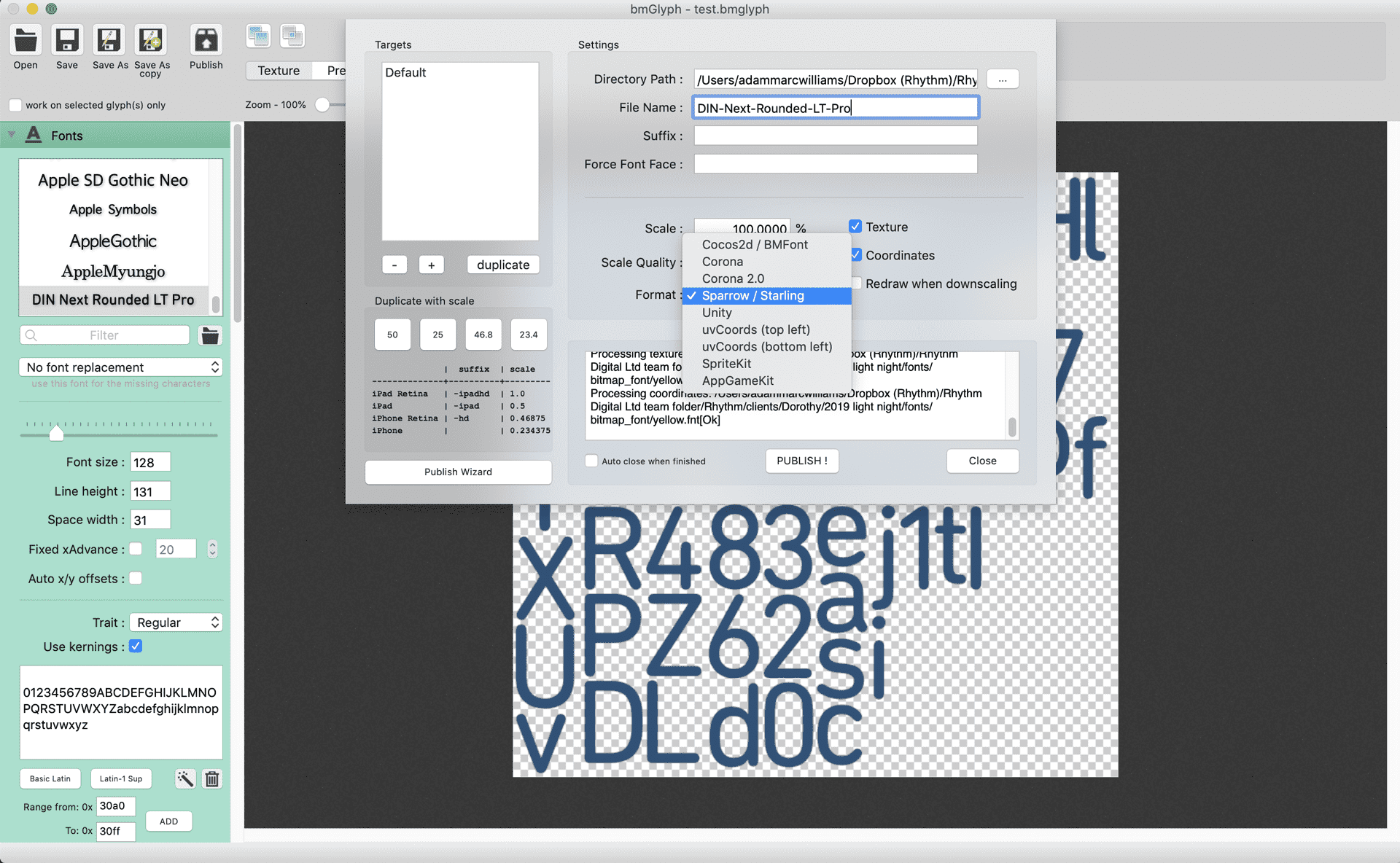Toggle Redraw when downscaling checkbox
Viewport: 1400px width, 863px height.
(857, 284)
